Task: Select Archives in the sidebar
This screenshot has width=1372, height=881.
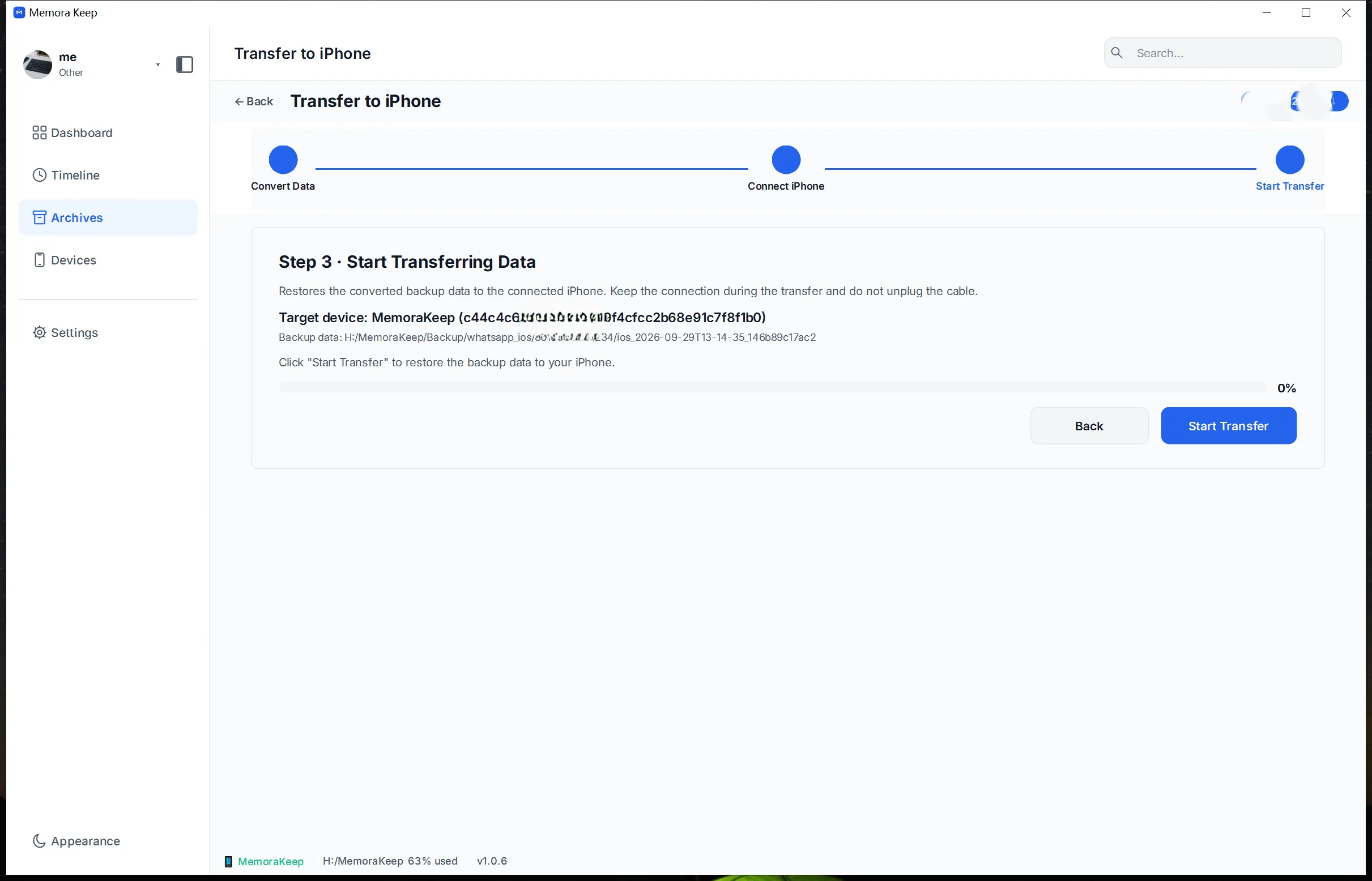Action: pos(108,217)
